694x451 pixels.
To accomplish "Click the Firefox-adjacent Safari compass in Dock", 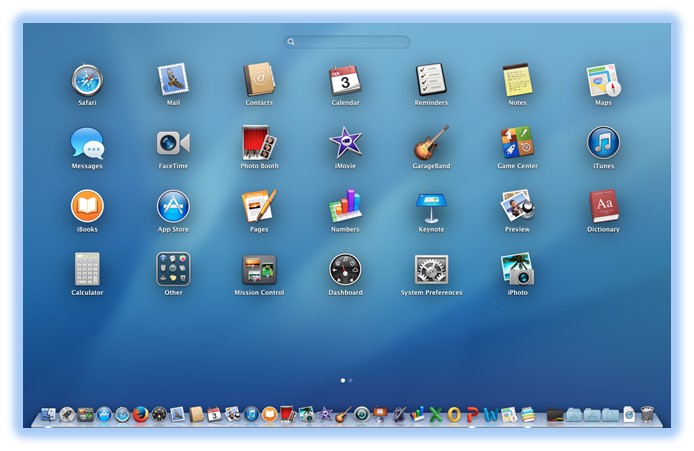I will 122,415.
